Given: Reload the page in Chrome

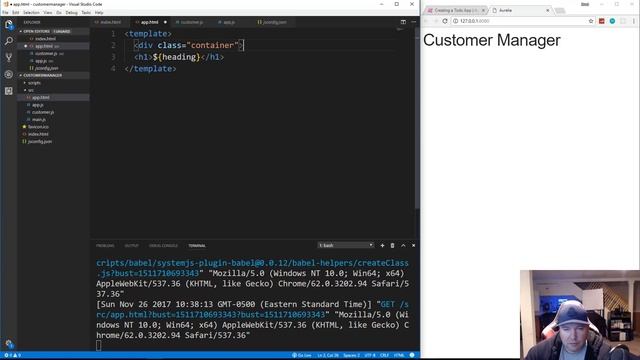Looking at the screenshot, I should (445, 21).
